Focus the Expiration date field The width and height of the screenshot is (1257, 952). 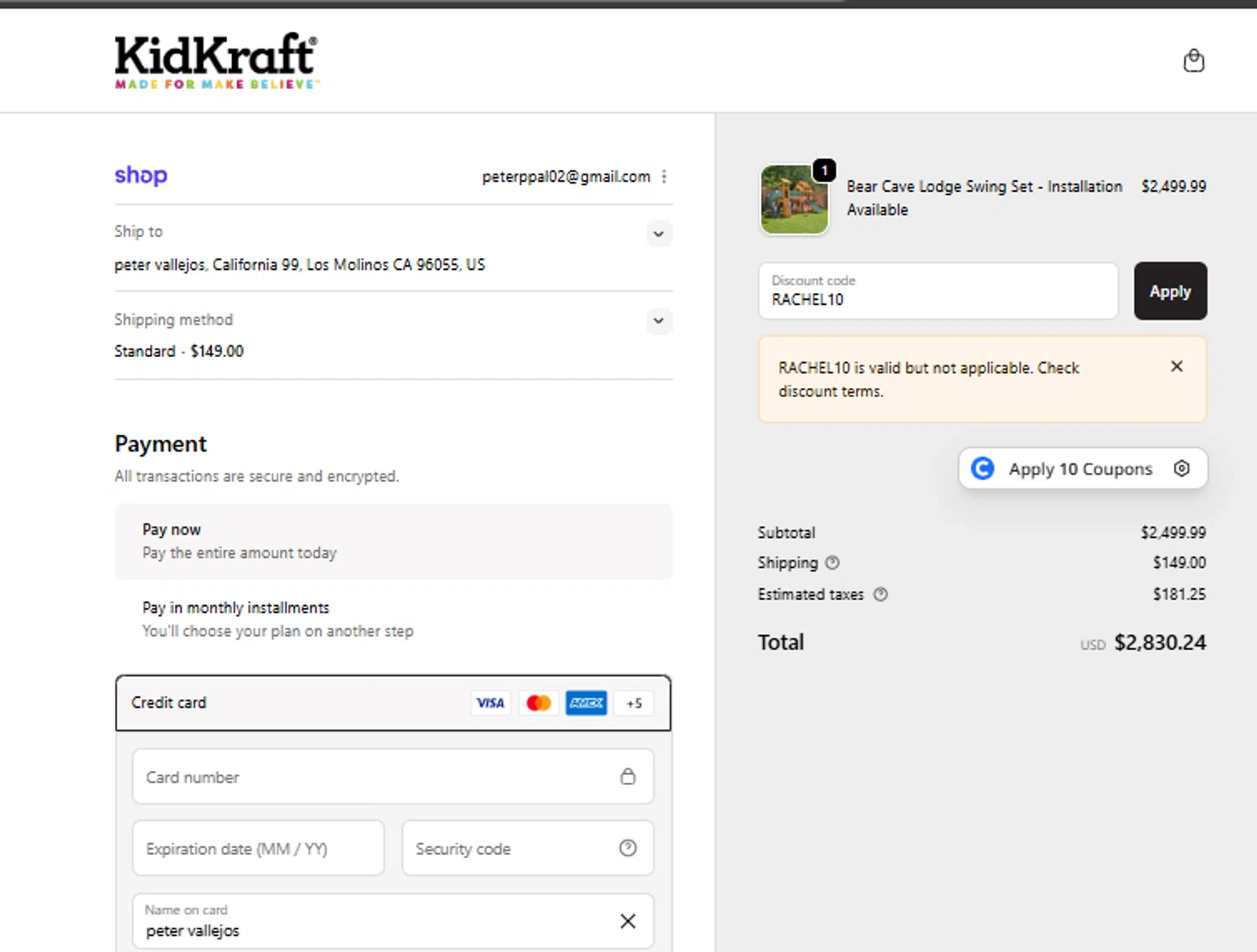click(x=258, y=848)
